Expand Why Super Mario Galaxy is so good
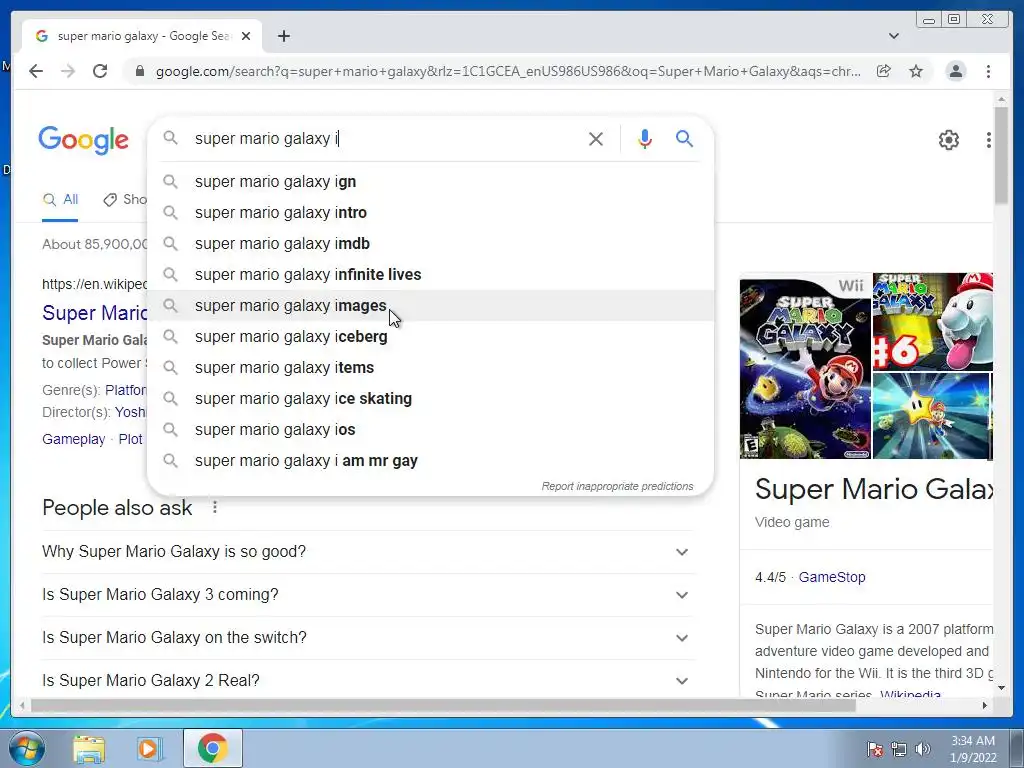This screenshot has width=1024, height=768. pyautogui.click(x=368, y=552)
